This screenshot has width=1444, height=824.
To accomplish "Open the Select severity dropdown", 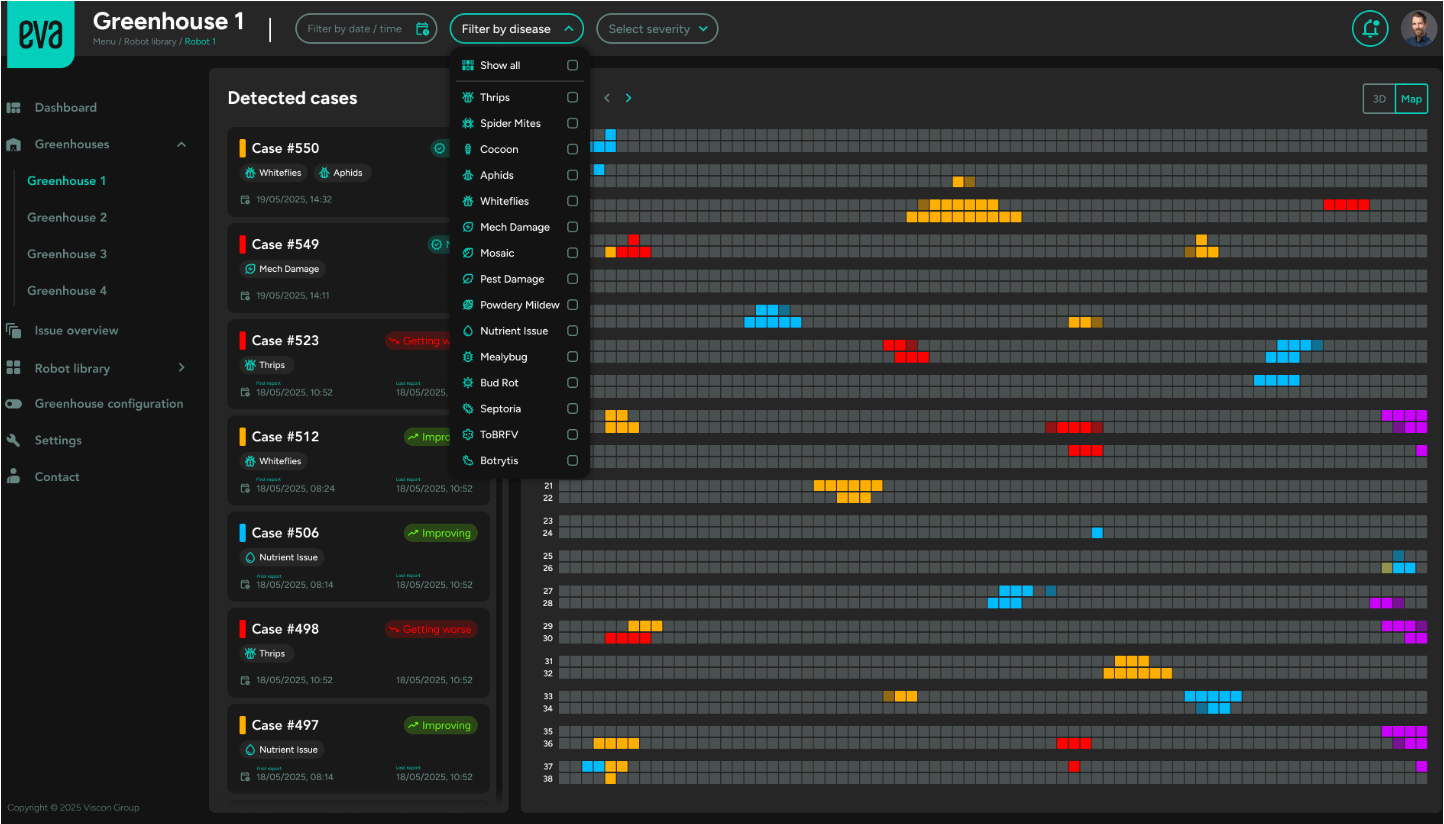I will coord(657,29).
